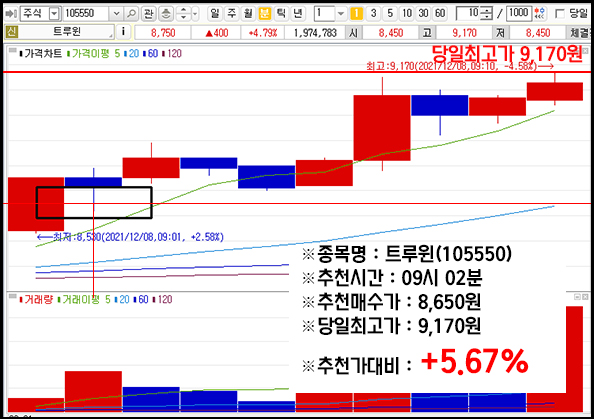
Task: Click the green 신 badge icon
Action: pos(11,32)
